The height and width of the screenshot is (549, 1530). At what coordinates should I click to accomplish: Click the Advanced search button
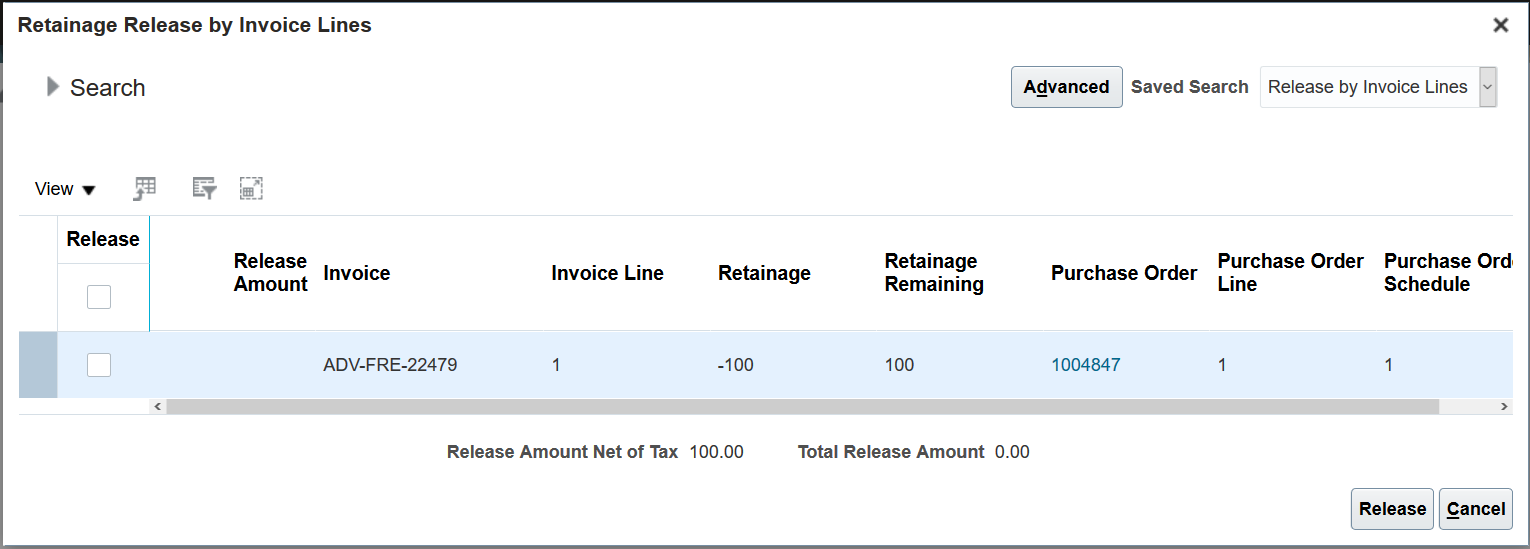coord(1066,87)
